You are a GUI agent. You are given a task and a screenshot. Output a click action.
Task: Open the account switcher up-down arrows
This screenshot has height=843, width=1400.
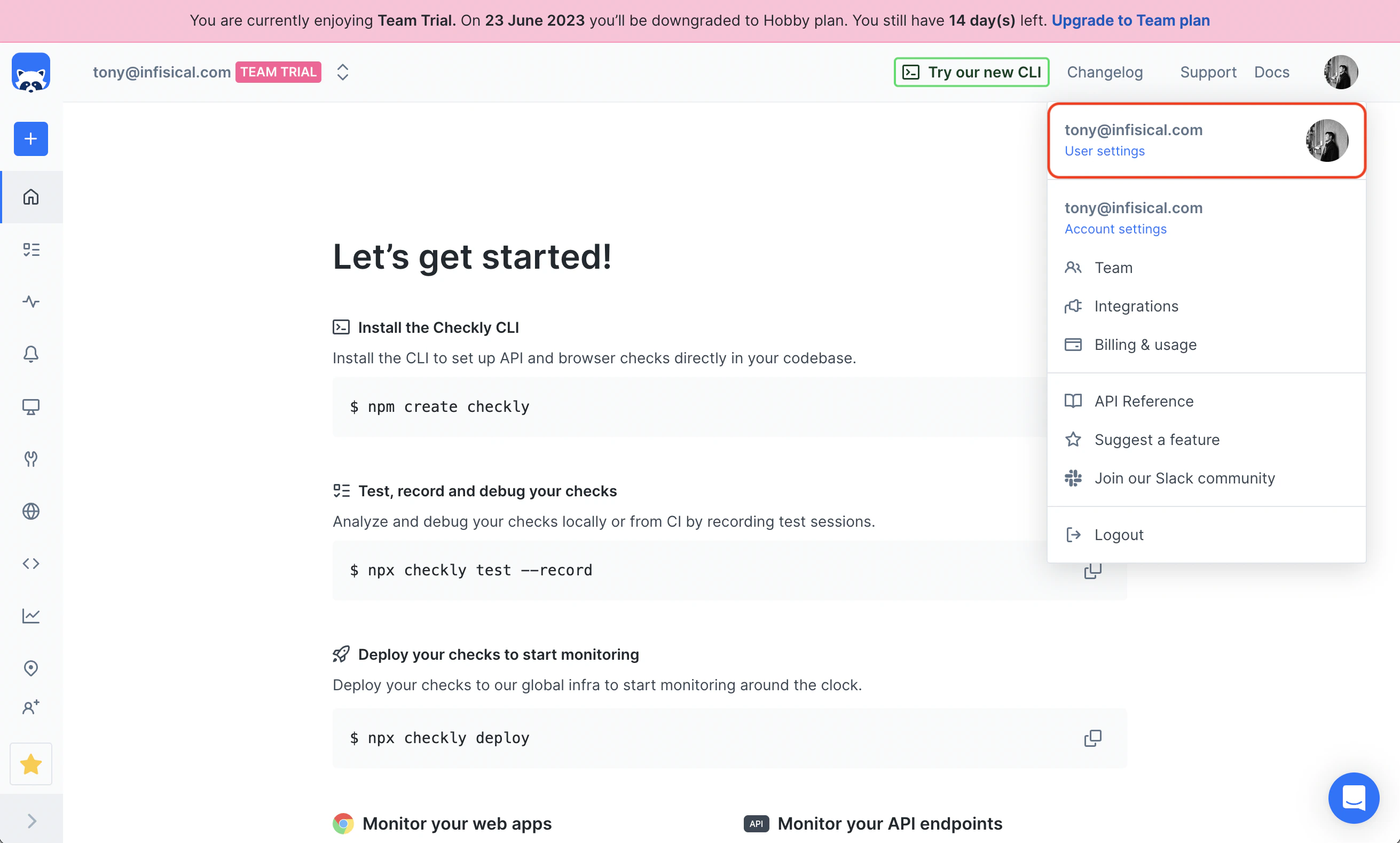point(342,72)
